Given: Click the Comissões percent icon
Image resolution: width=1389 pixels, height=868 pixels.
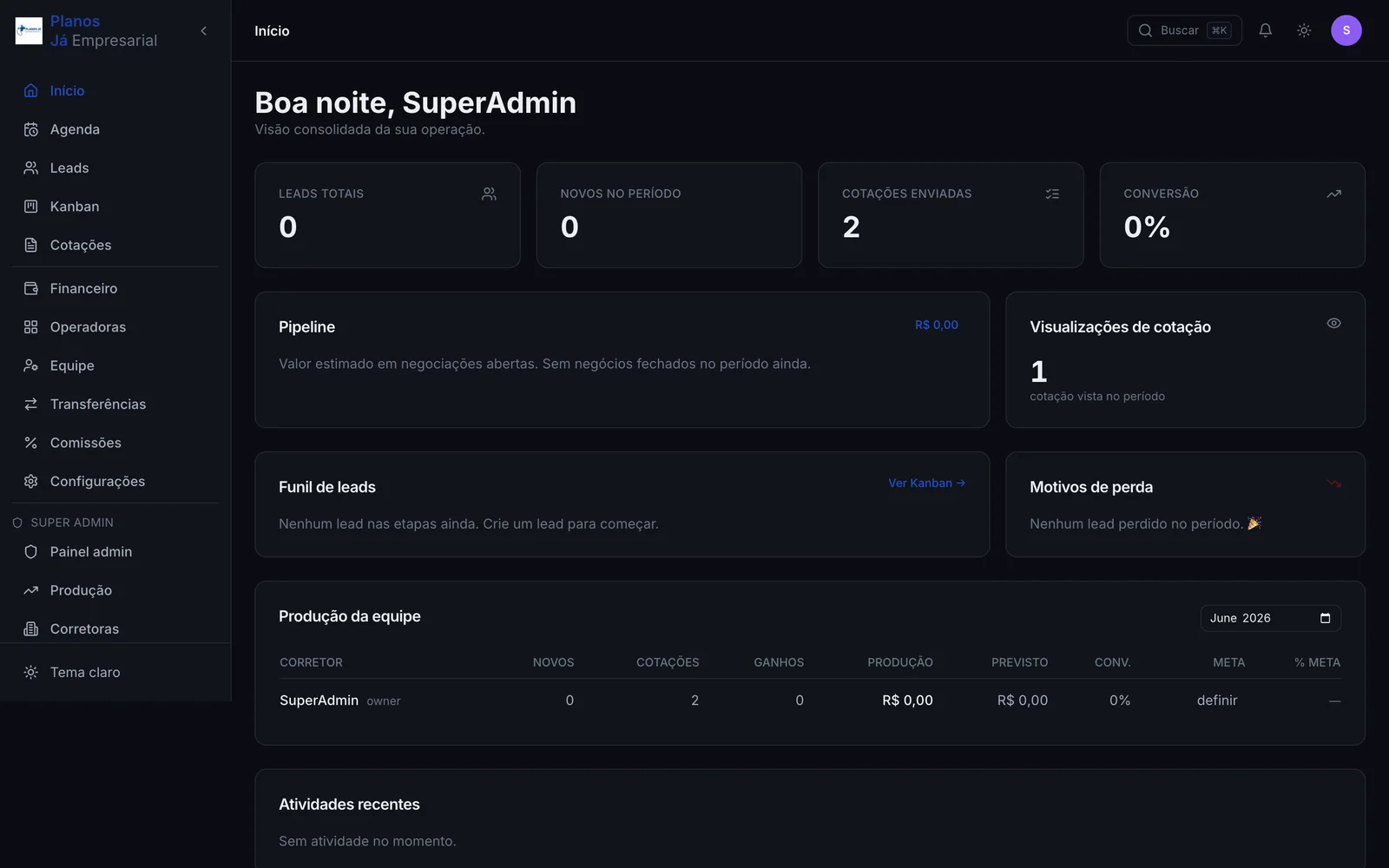Looking at the screenshot, I should 31,443.
